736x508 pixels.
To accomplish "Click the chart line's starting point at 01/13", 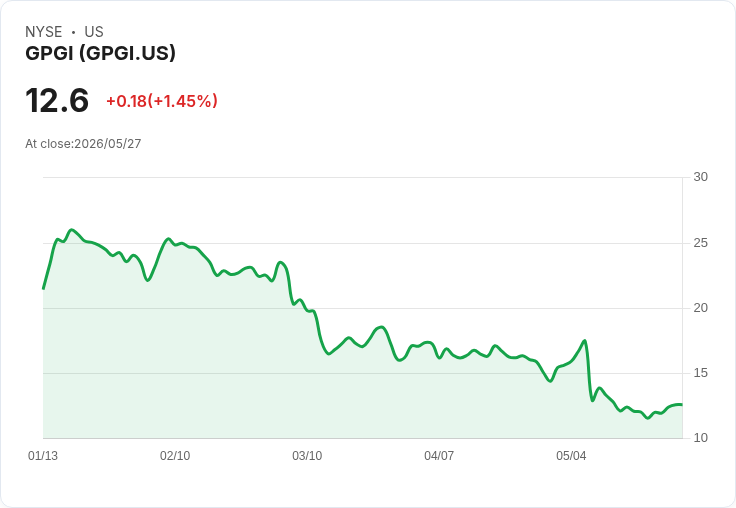I will tap(44, 288).
